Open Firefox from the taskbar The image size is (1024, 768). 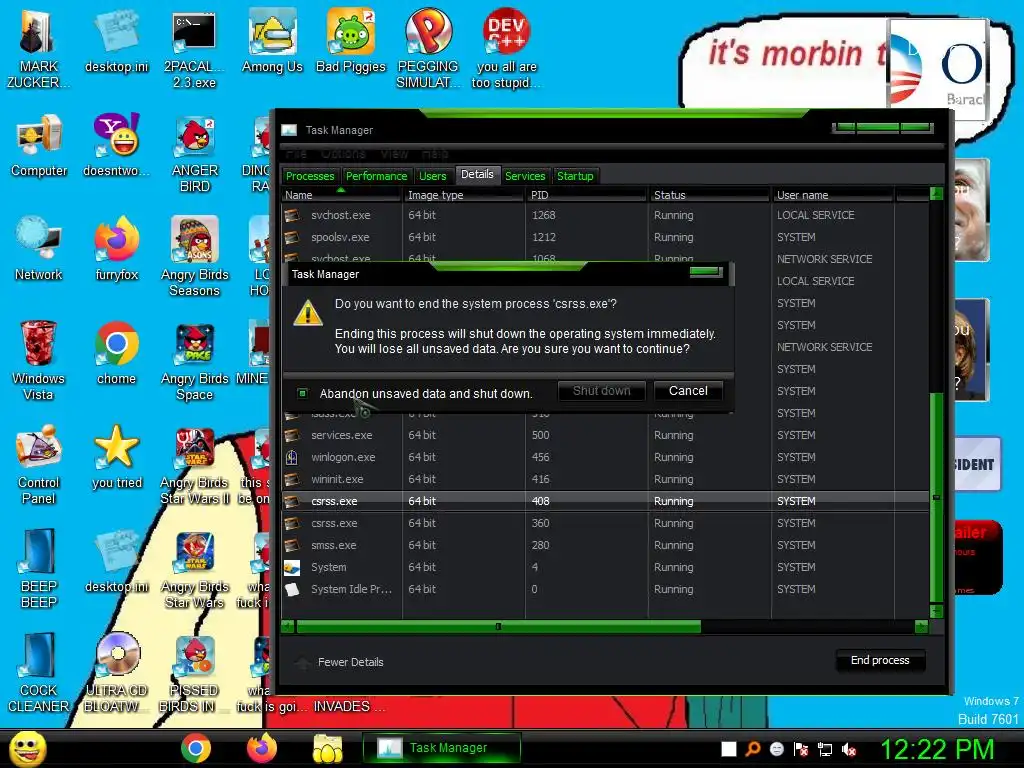(x=262, y=748)
